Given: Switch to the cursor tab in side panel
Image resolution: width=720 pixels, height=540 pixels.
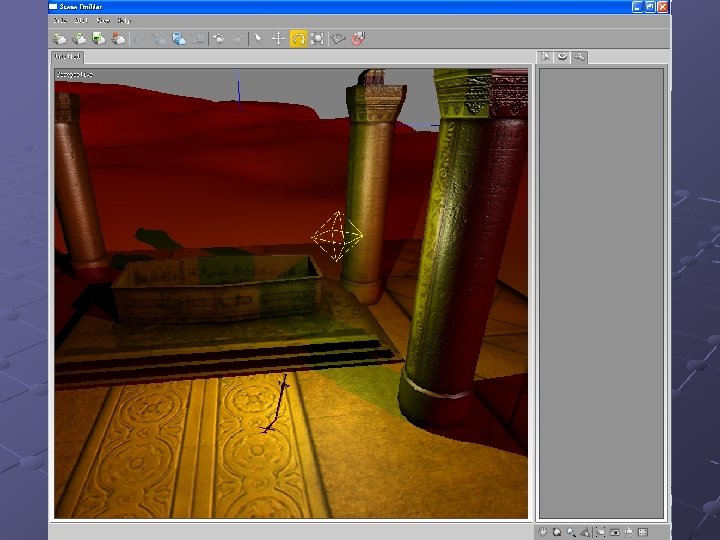Looking at the screenshot, I should 547,57.
